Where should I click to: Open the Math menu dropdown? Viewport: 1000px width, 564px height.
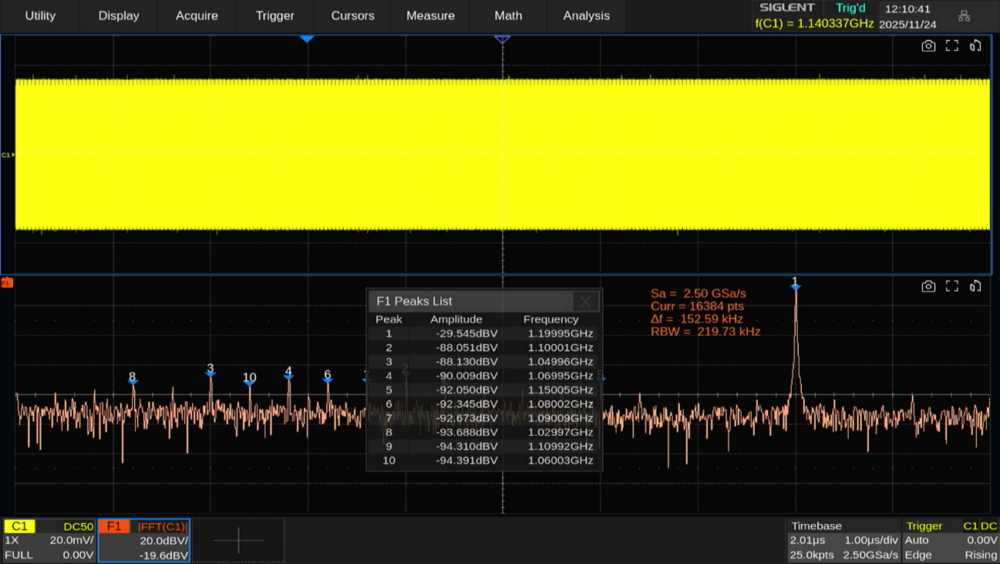coord(508,16)
